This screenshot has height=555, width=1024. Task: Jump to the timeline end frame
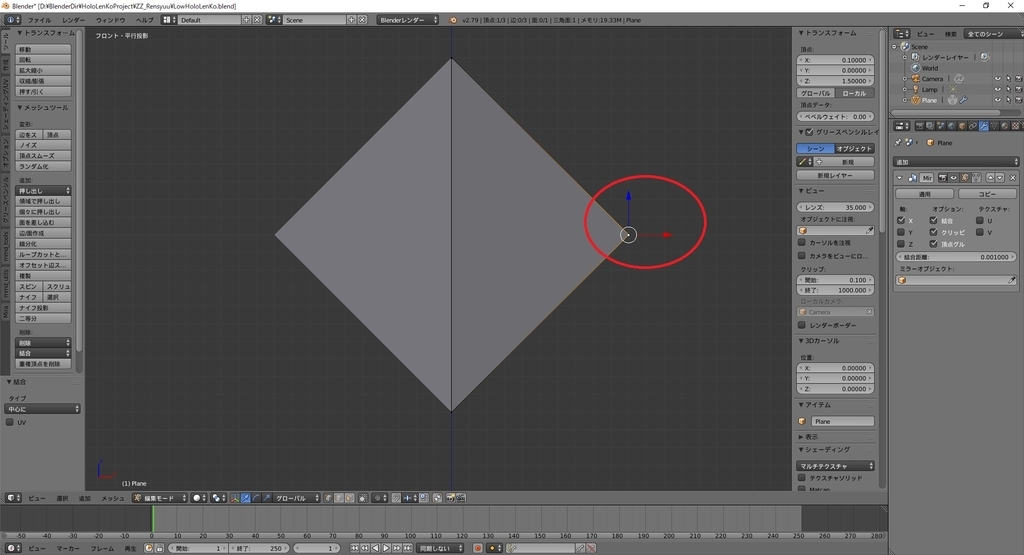point(408,548)
